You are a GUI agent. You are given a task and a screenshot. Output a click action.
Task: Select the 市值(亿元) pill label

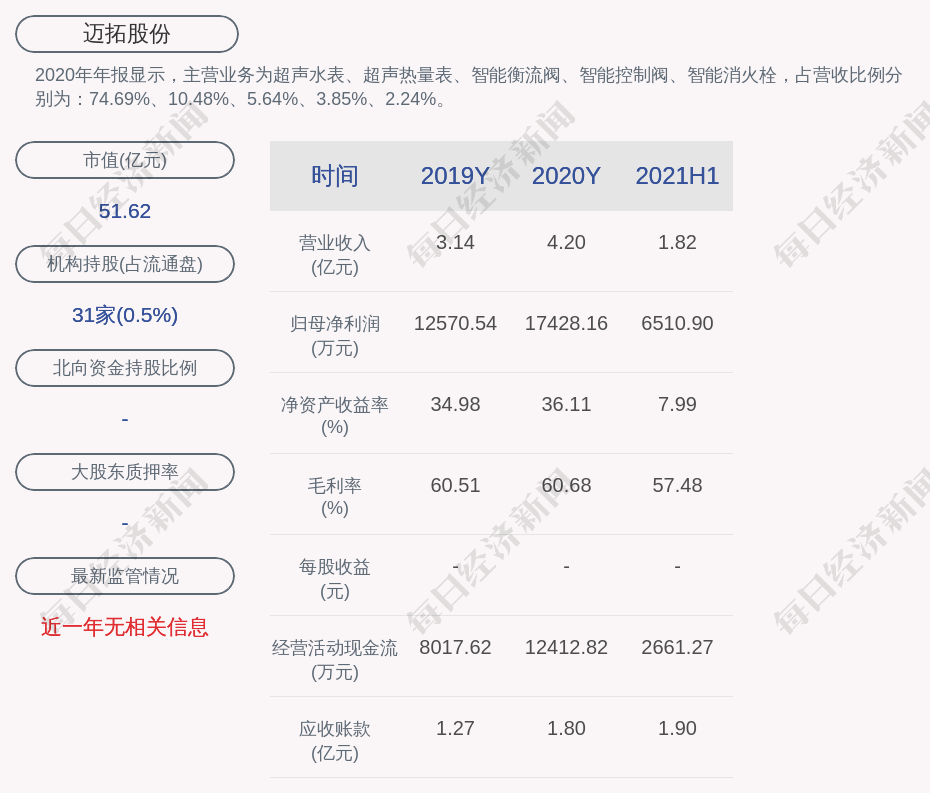tap(125, 160)
